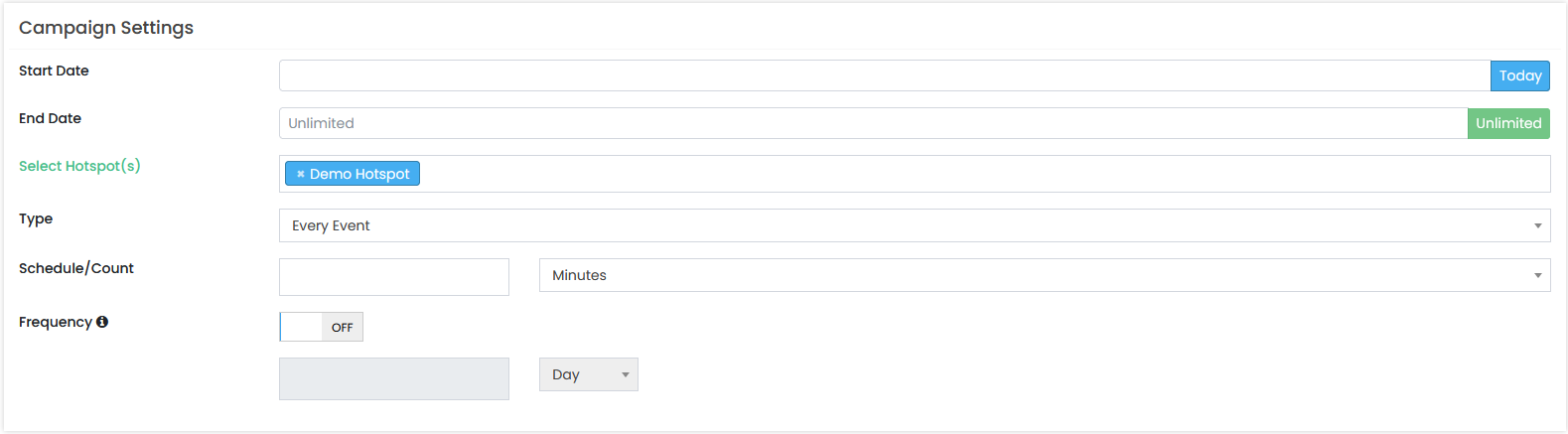This screenshot has height=434, width=1568.
Task: Open the Minutes unit dropdown
Action: coord(1045,275)
